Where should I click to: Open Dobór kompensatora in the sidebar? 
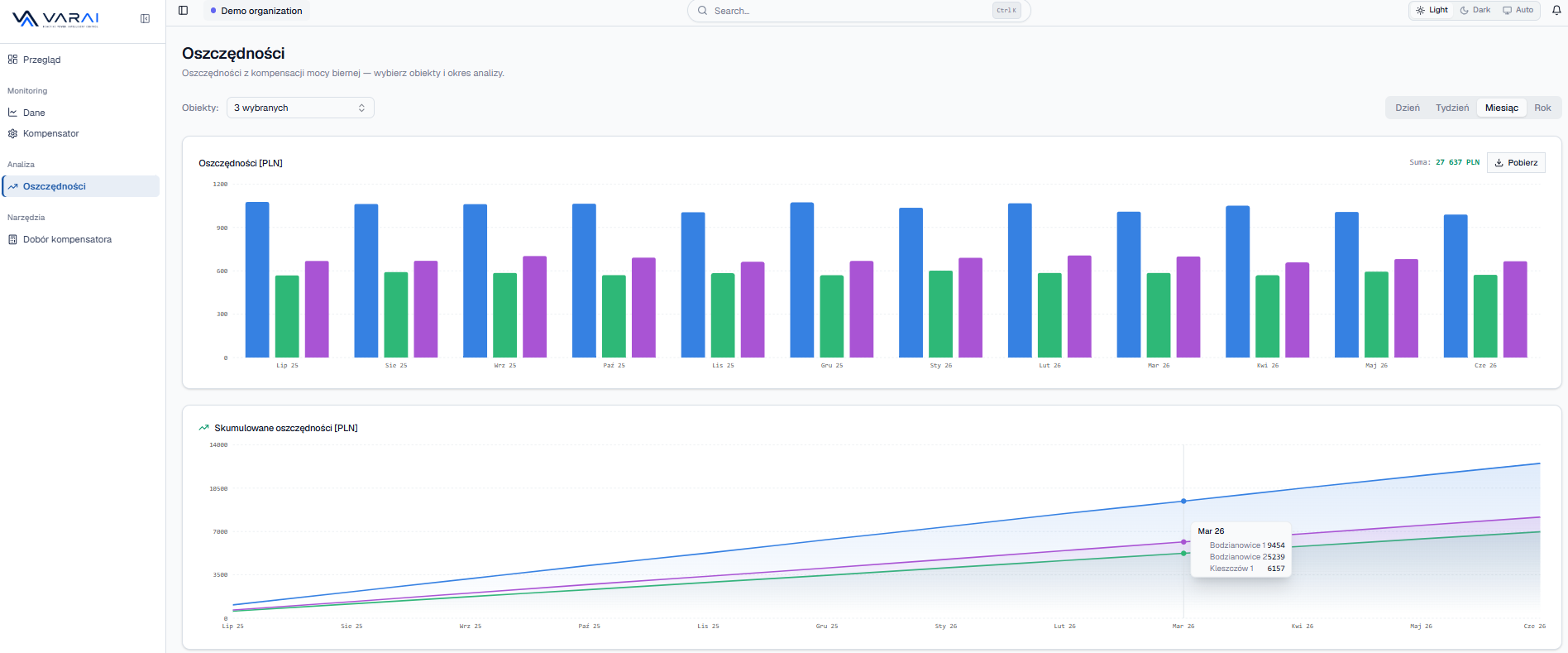pos(80,239)
